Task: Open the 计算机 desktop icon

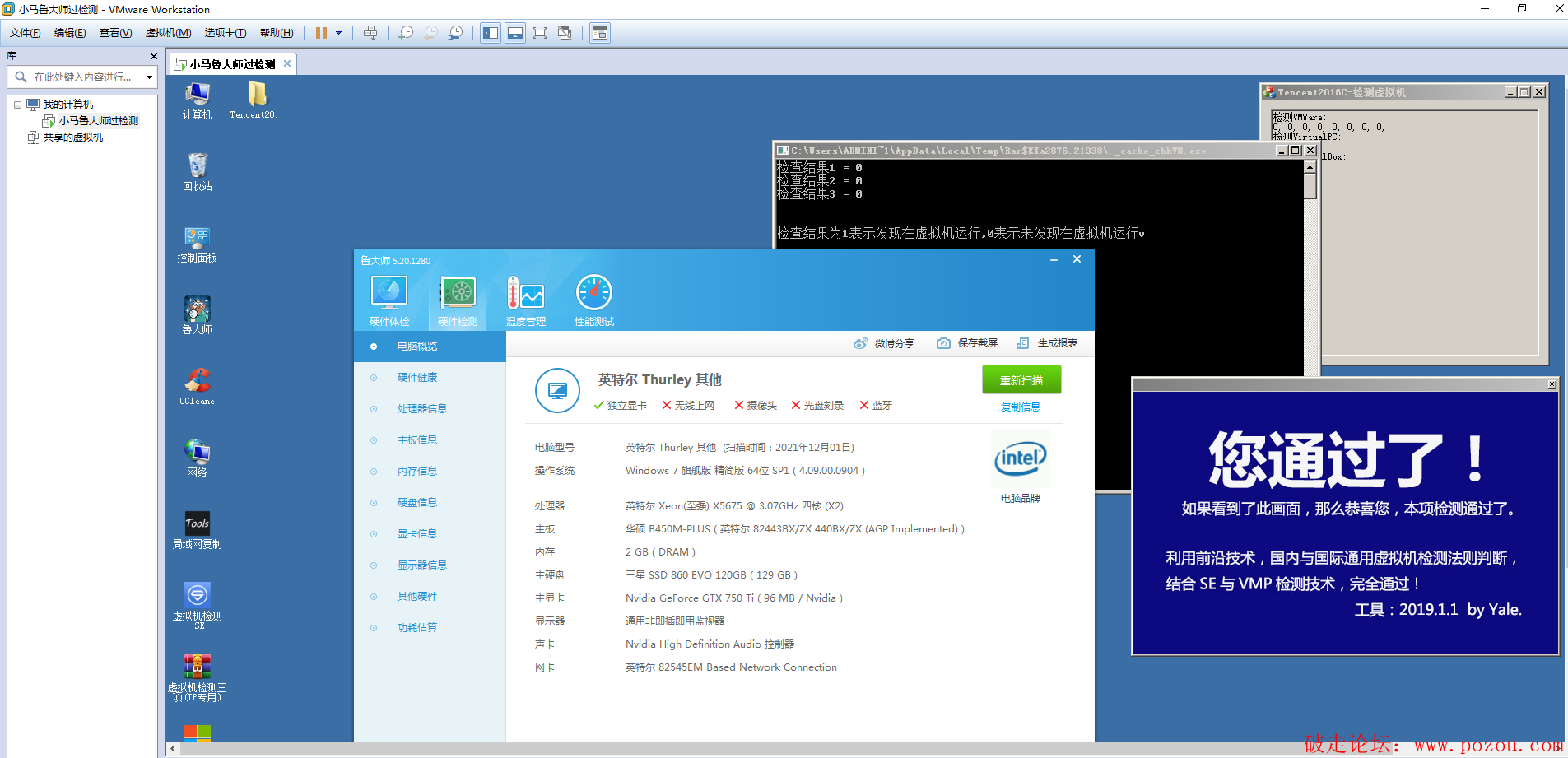Action: (x=197, y=101)
